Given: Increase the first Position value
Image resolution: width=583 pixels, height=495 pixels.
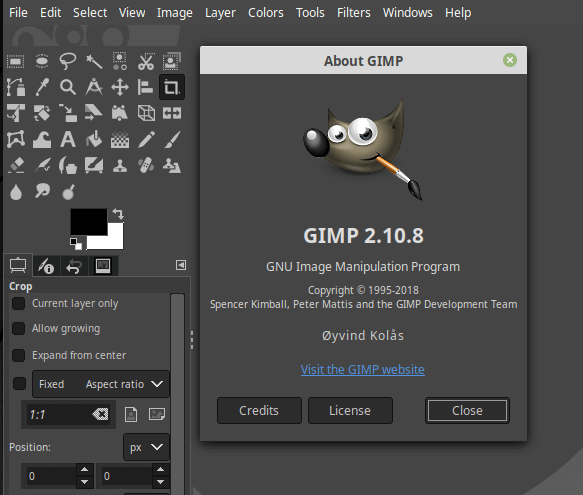Looking at the screenshot, I should click(x=84, y=469).
